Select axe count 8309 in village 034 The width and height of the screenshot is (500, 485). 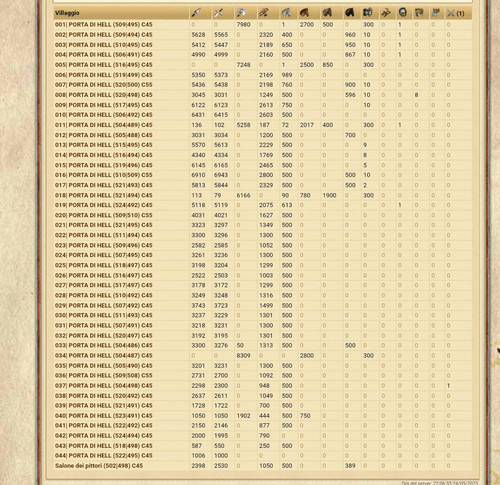pos(243,356)
